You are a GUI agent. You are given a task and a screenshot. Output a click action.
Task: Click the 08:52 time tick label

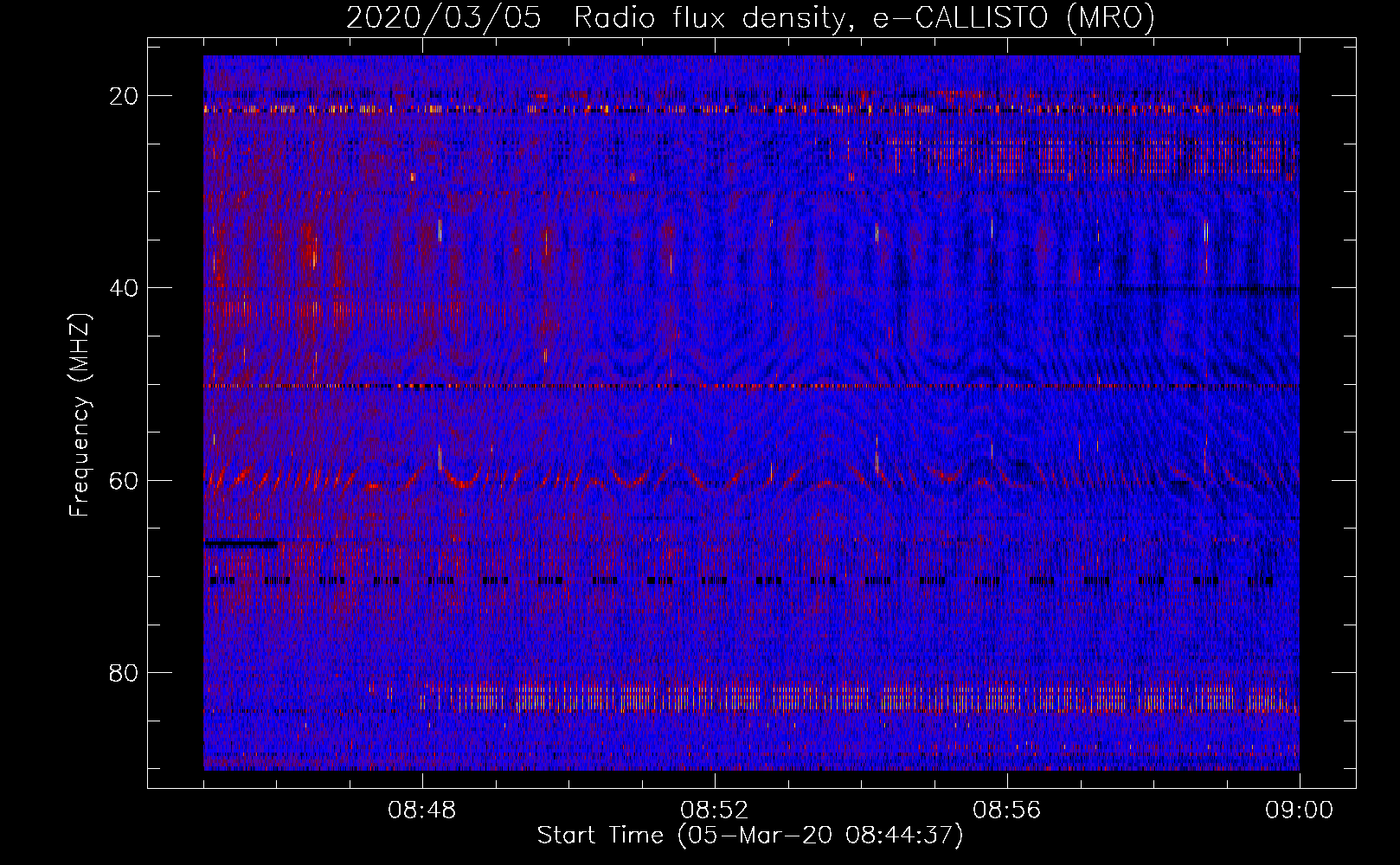click(x=715, y=811)
